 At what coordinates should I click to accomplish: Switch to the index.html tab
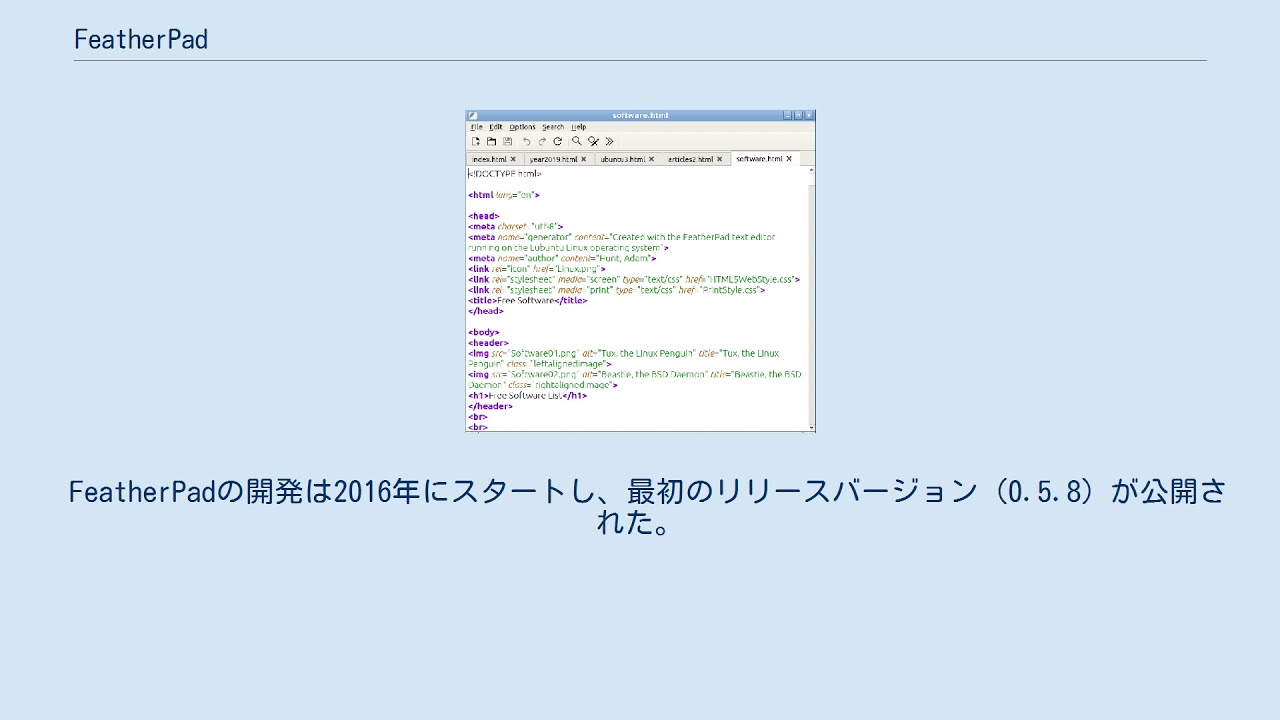(495, 159)
